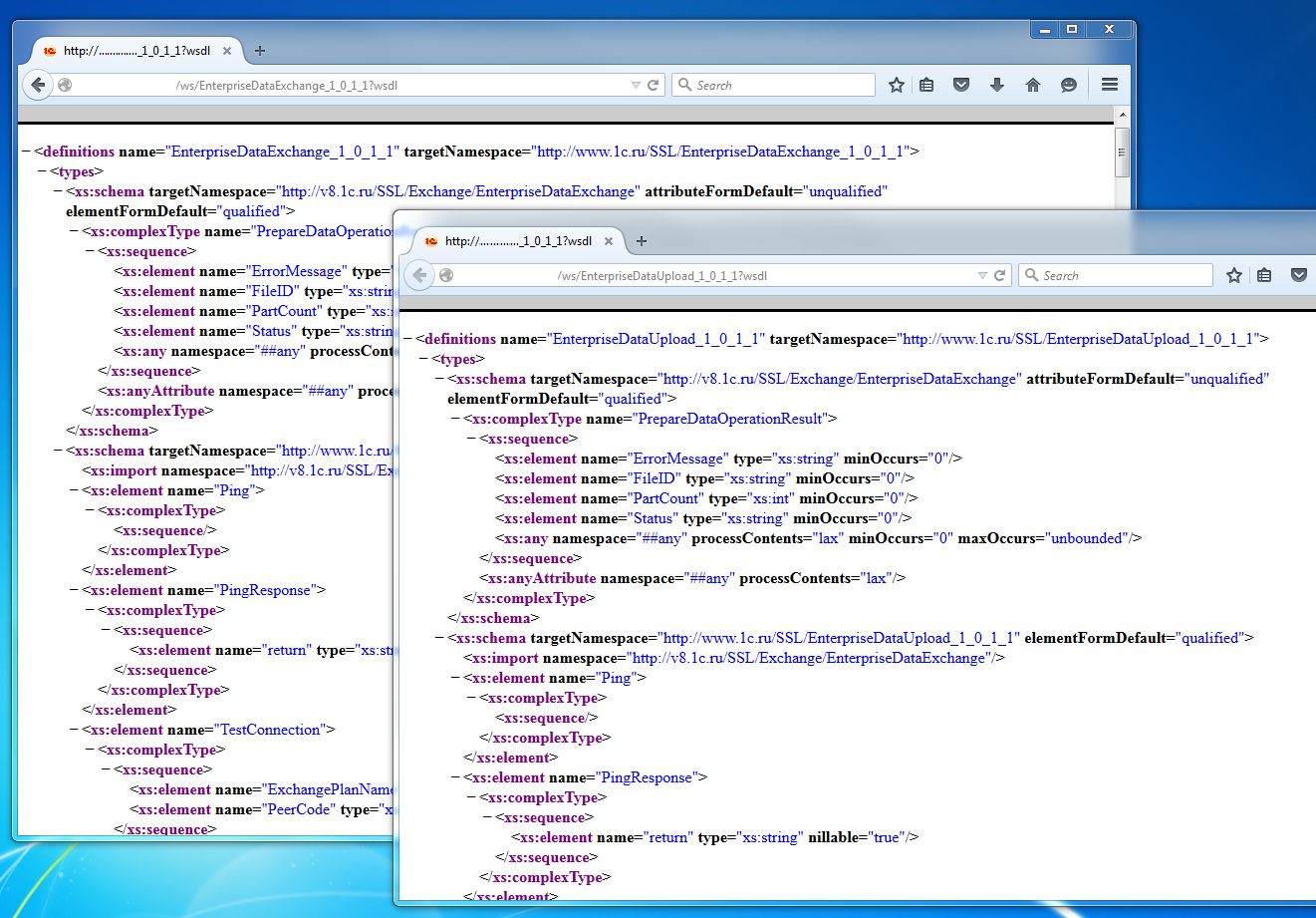The height and width of the screenshot is (918, 1316).
Task: Open URL history dropdown in EnterpriseDataUpload address bar
Action: [982, 275]
